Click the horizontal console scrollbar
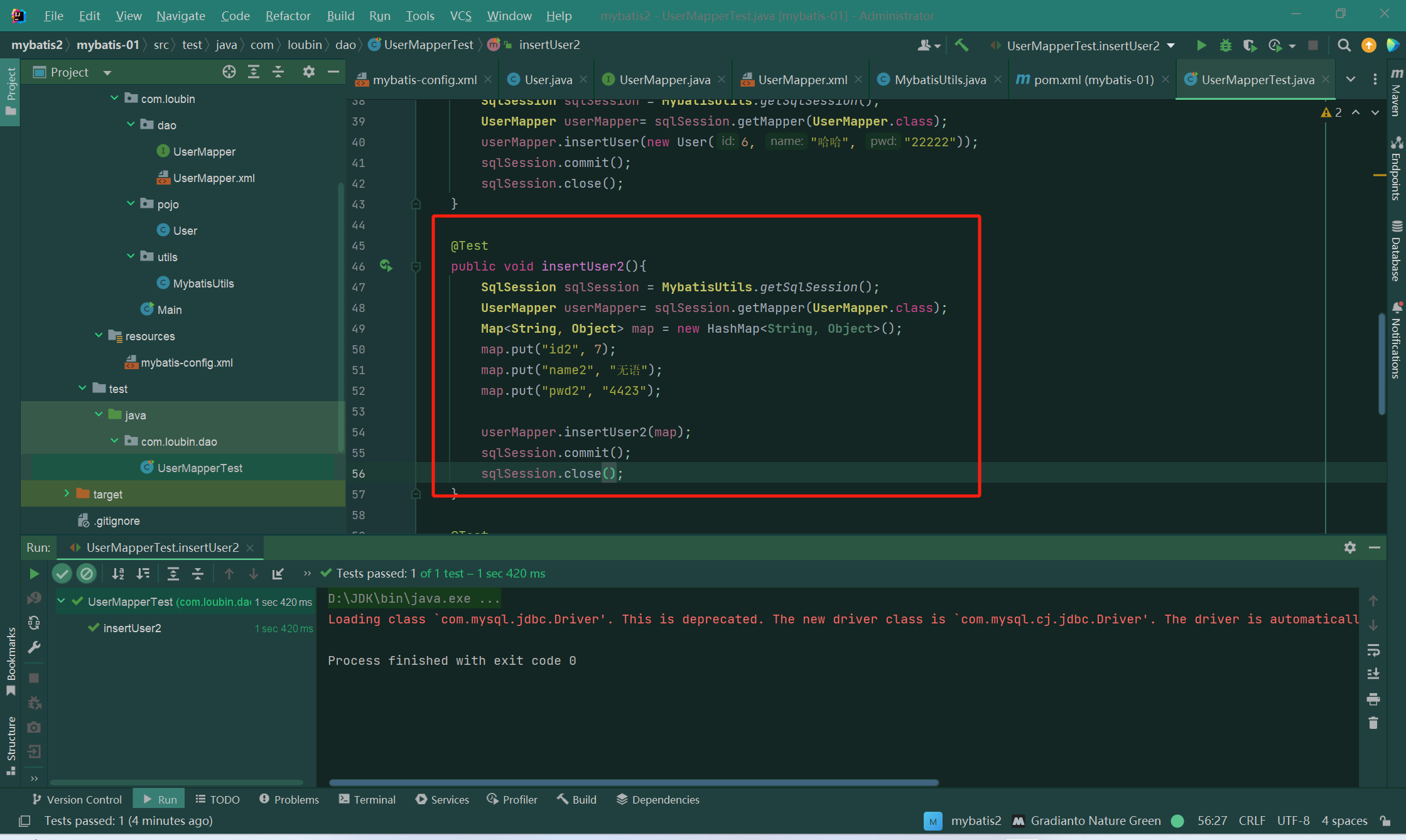Screen dimensions: 1406x840 point(634,783)
